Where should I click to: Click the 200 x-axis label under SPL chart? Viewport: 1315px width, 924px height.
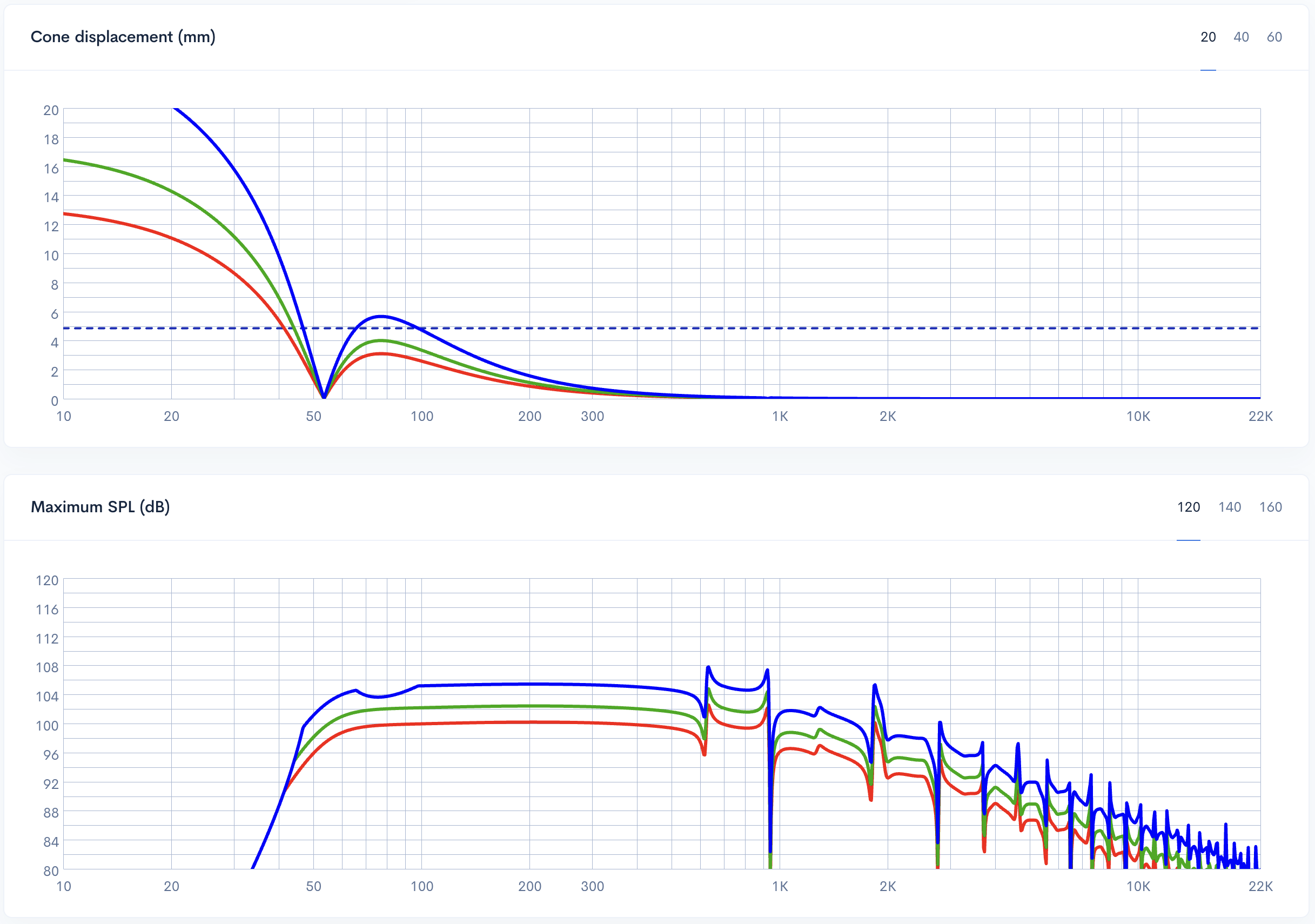pyautogui.click(x=529, y=886)
